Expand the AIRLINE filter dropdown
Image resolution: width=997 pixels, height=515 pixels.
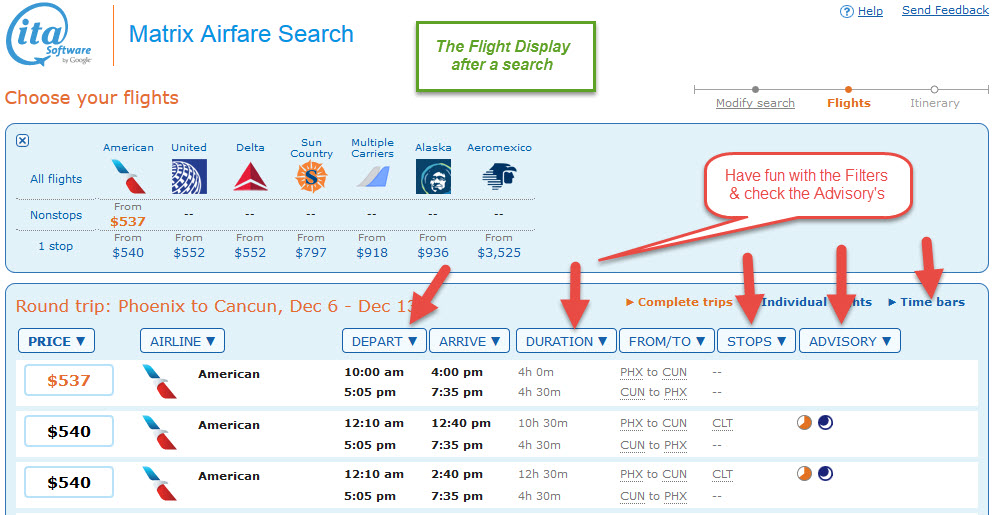(x=182, y=341)
